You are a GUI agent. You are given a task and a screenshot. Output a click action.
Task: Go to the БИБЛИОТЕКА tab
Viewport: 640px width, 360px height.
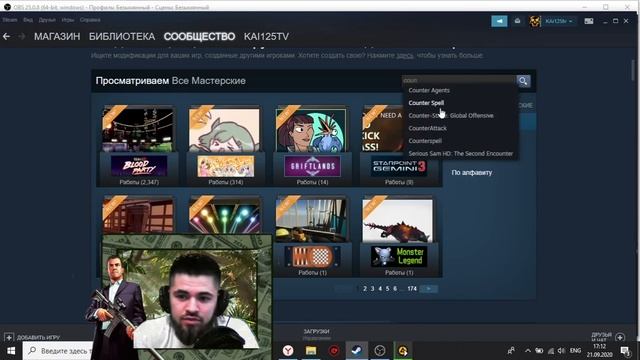click(x=122, y=36)
